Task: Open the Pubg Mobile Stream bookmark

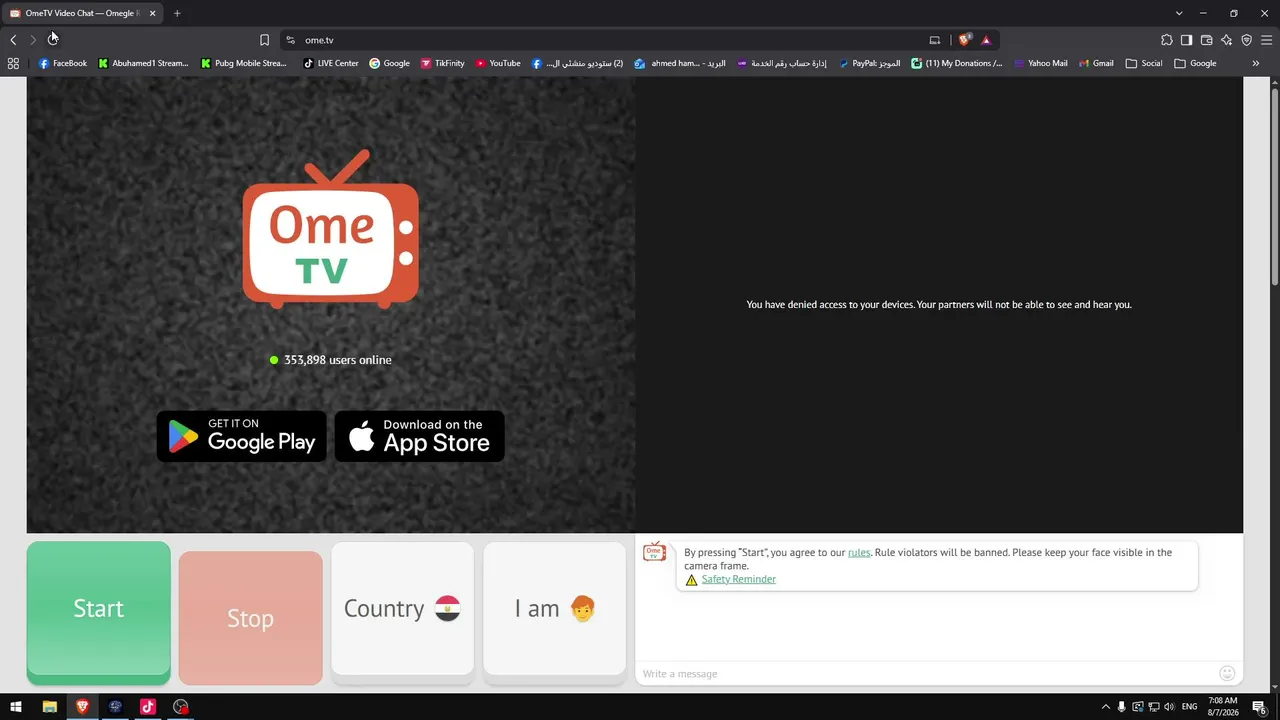Action: pyautogui.click(x=244, y=63)
